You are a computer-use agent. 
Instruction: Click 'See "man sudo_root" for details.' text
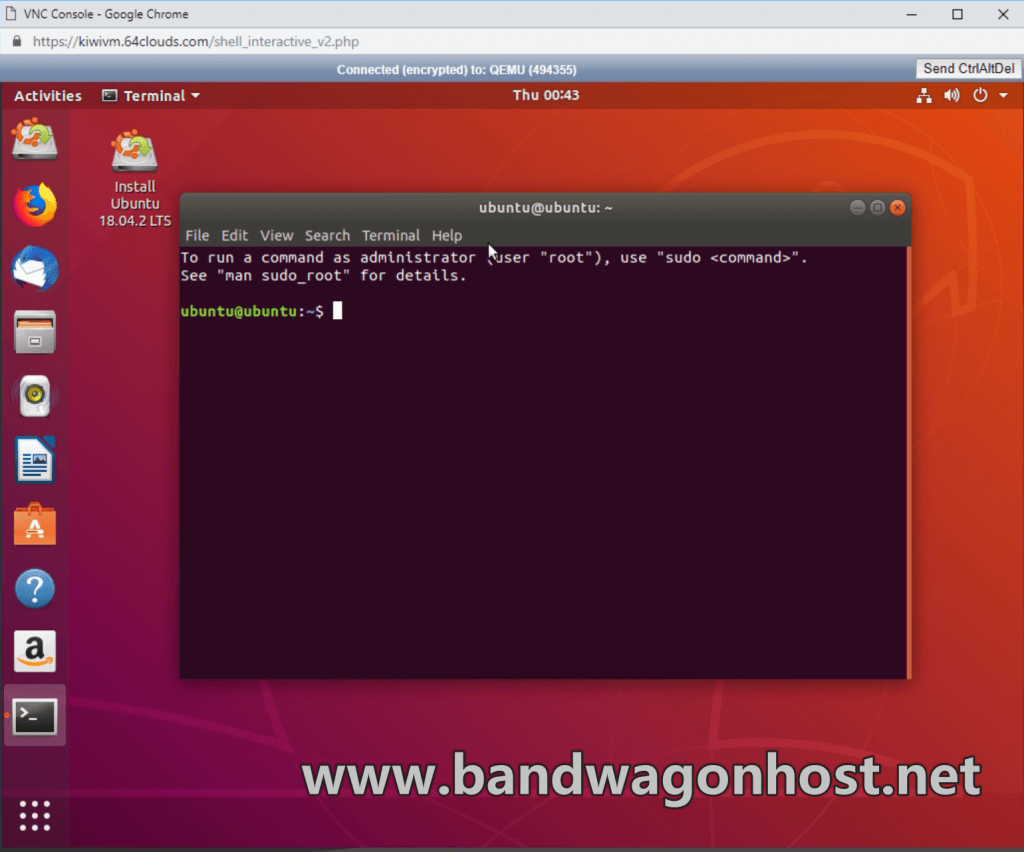click(x=323, y=276)
